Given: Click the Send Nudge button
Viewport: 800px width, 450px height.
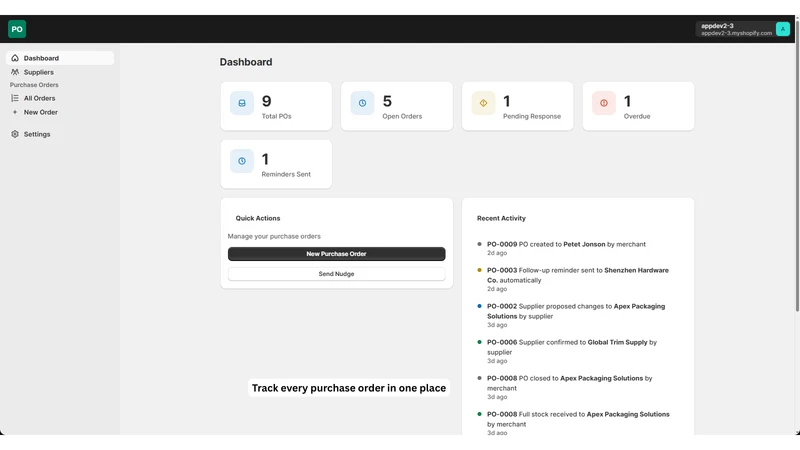Looking at the screenshot, I should pos(336,274).
